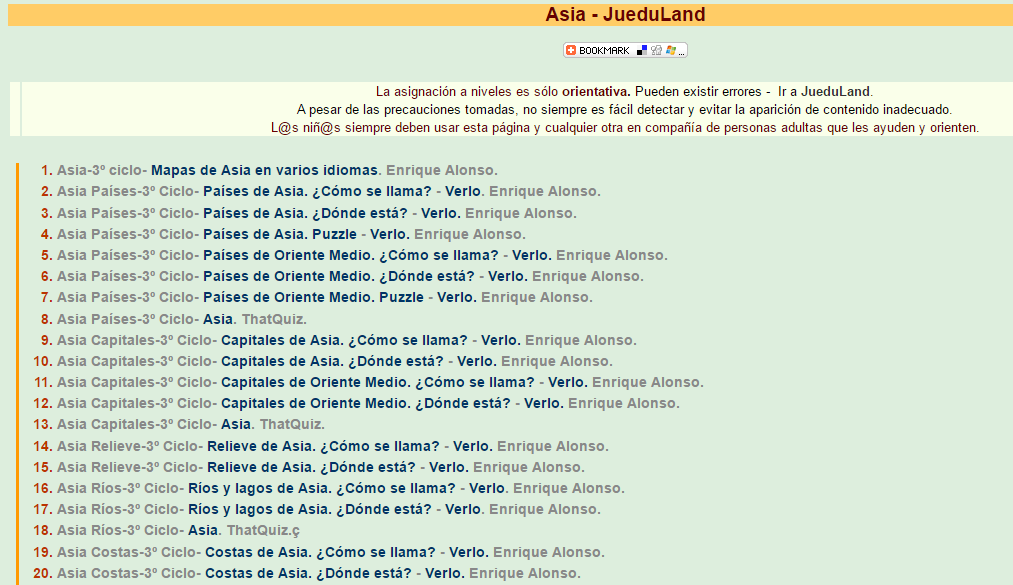Viewport: 1013px width, 585px height.
Task: Click Verlo for Países de Asia ¿Dónde está?
Action: [440, 213]
